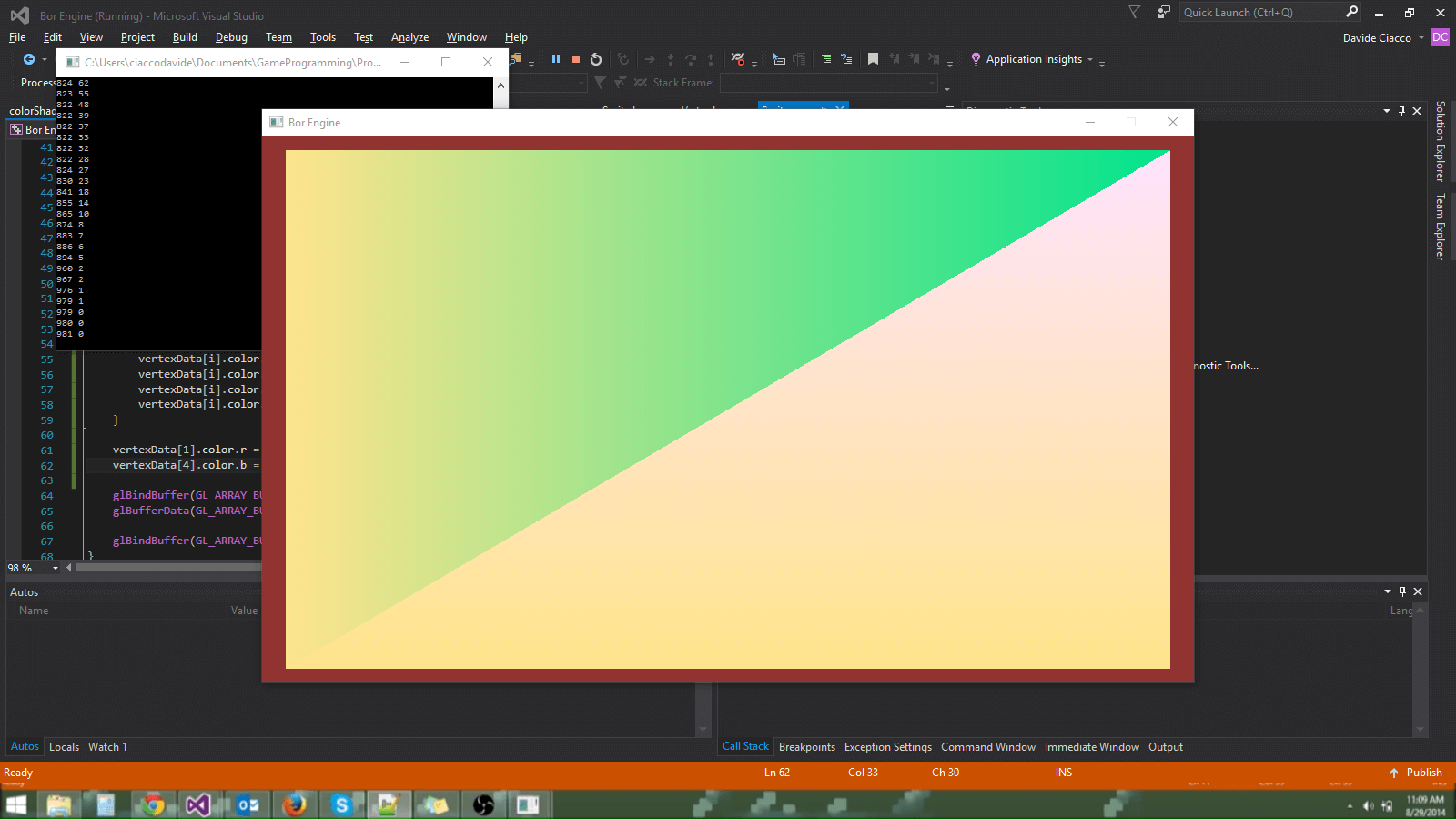Viewport: 1456px width, 819px height.
Task: Switch to the Locals tab
Action: (x=64, y=747)
